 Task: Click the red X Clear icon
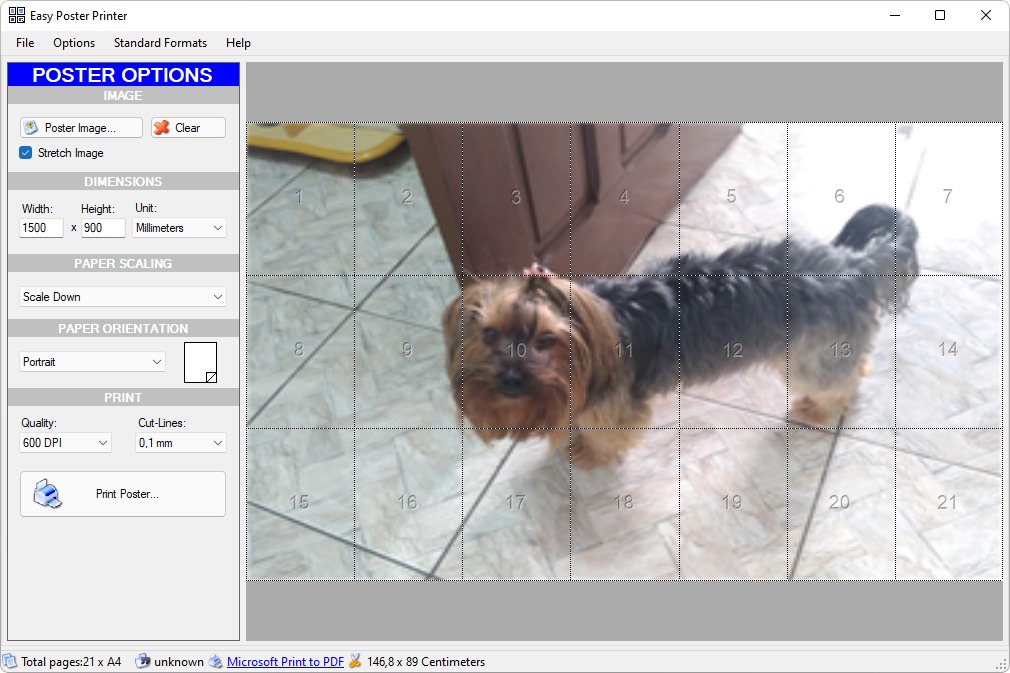pyautogui.click(x=162, y=128)
